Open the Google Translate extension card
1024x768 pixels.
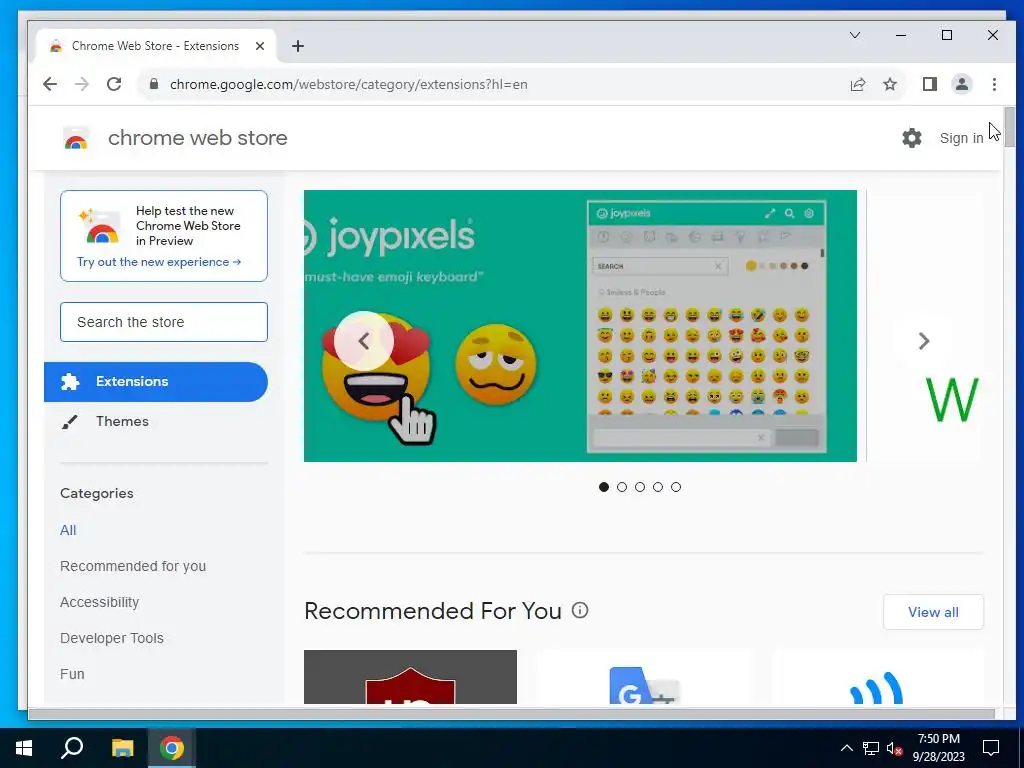click(645, 677)
